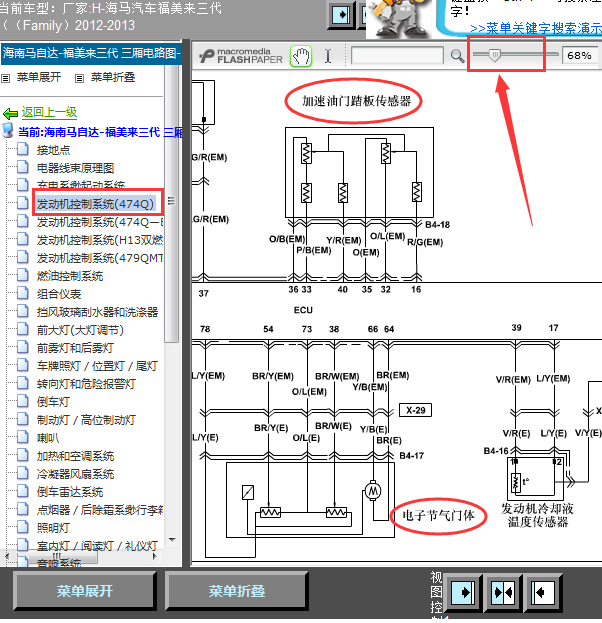Click the document icon beside 电器线束原理图
The image size is (602, 623).
[x=23, y=167]
